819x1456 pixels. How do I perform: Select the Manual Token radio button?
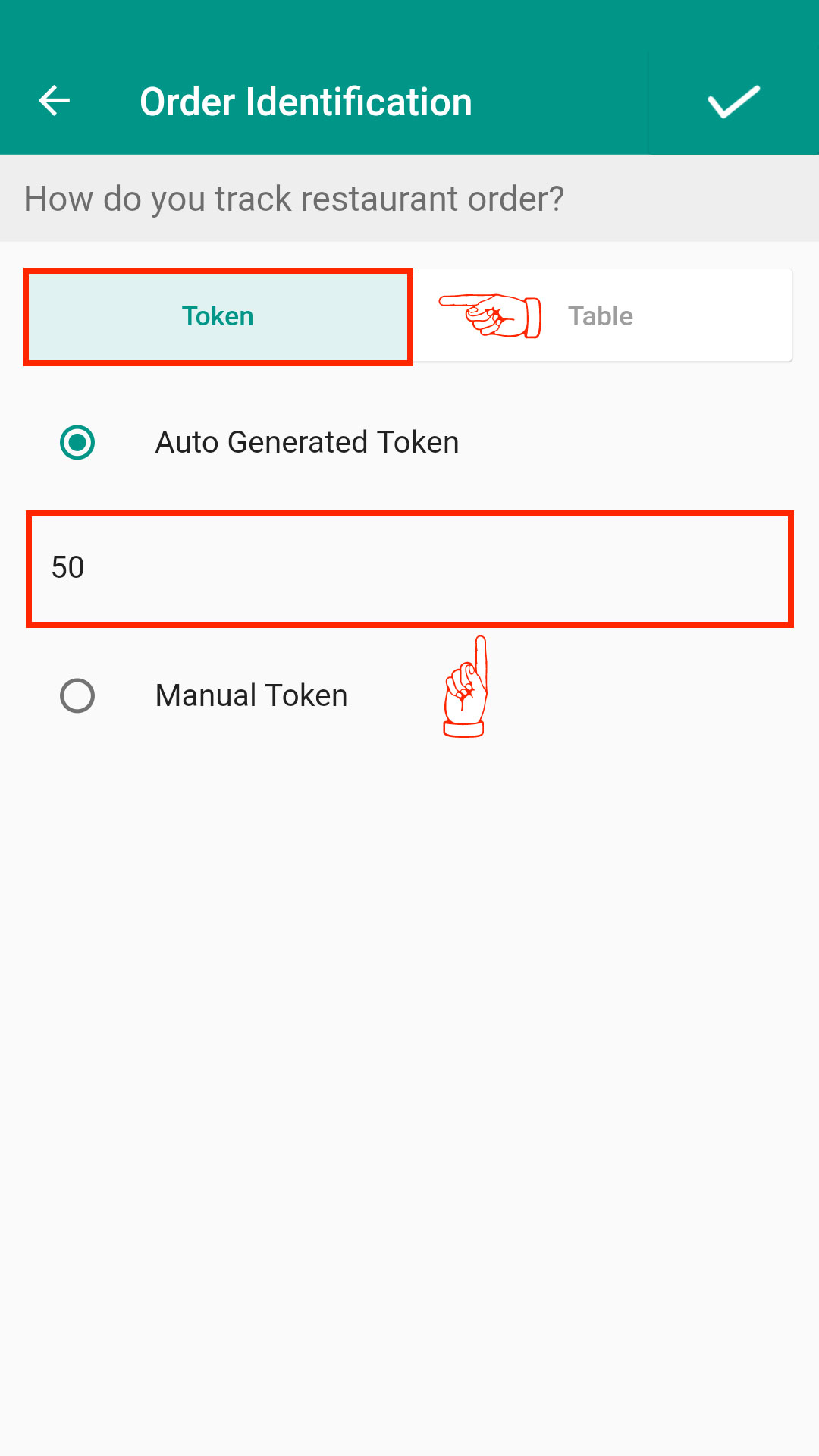[77, 695]
